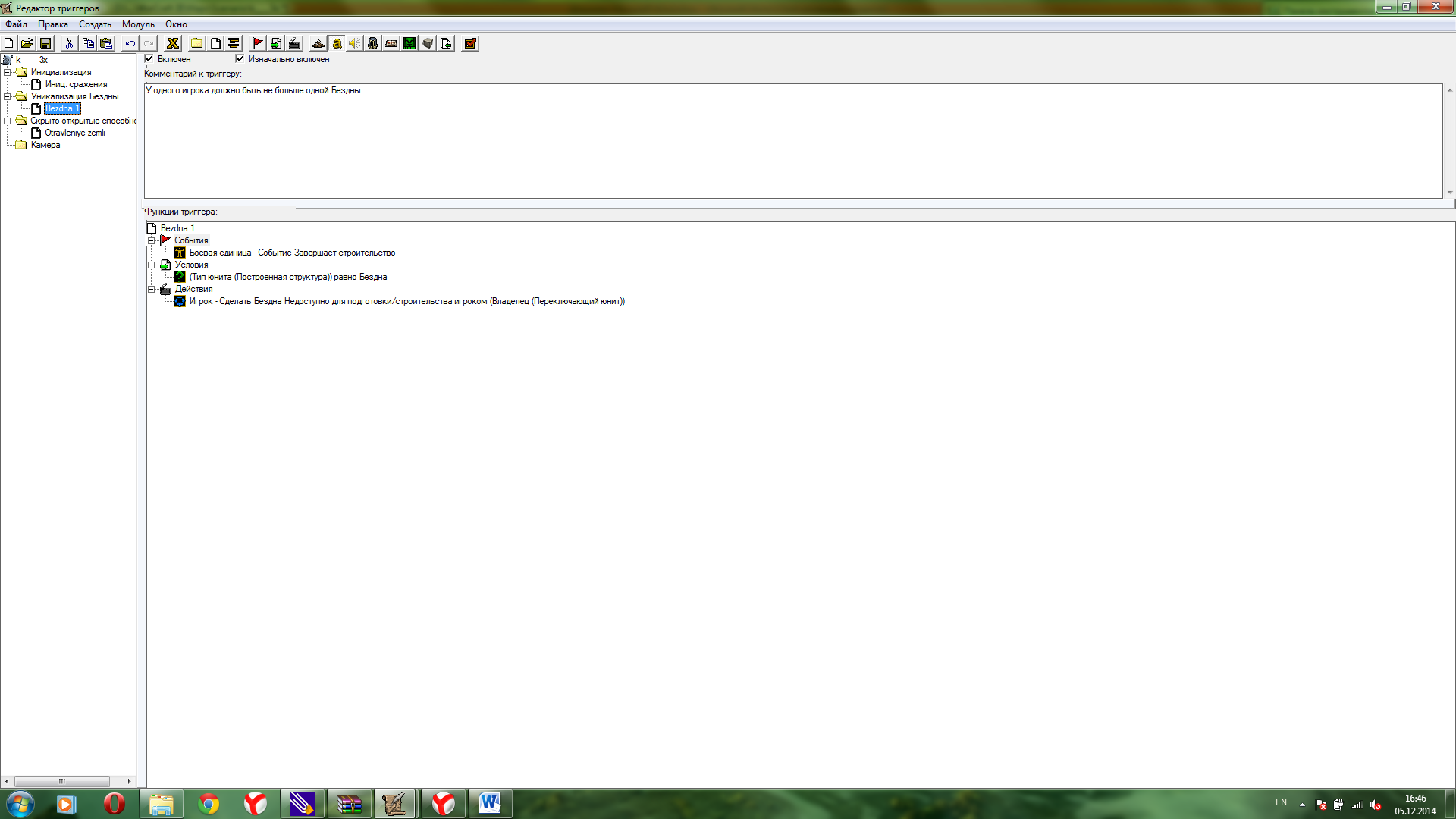Open the Модуль menu
The height and width of the screenshot is (819, 1456).
(x=138, y=24)
